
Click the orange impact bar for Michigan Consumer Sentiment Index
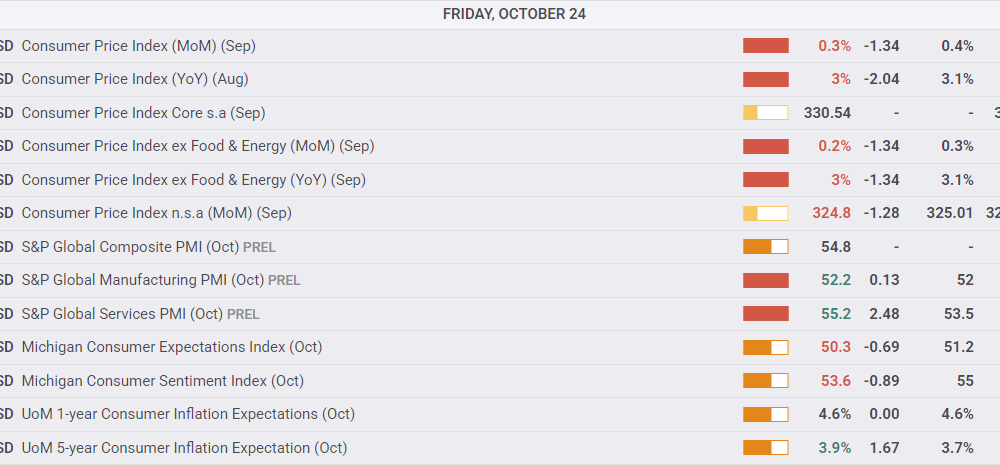(x=765, y=381)
